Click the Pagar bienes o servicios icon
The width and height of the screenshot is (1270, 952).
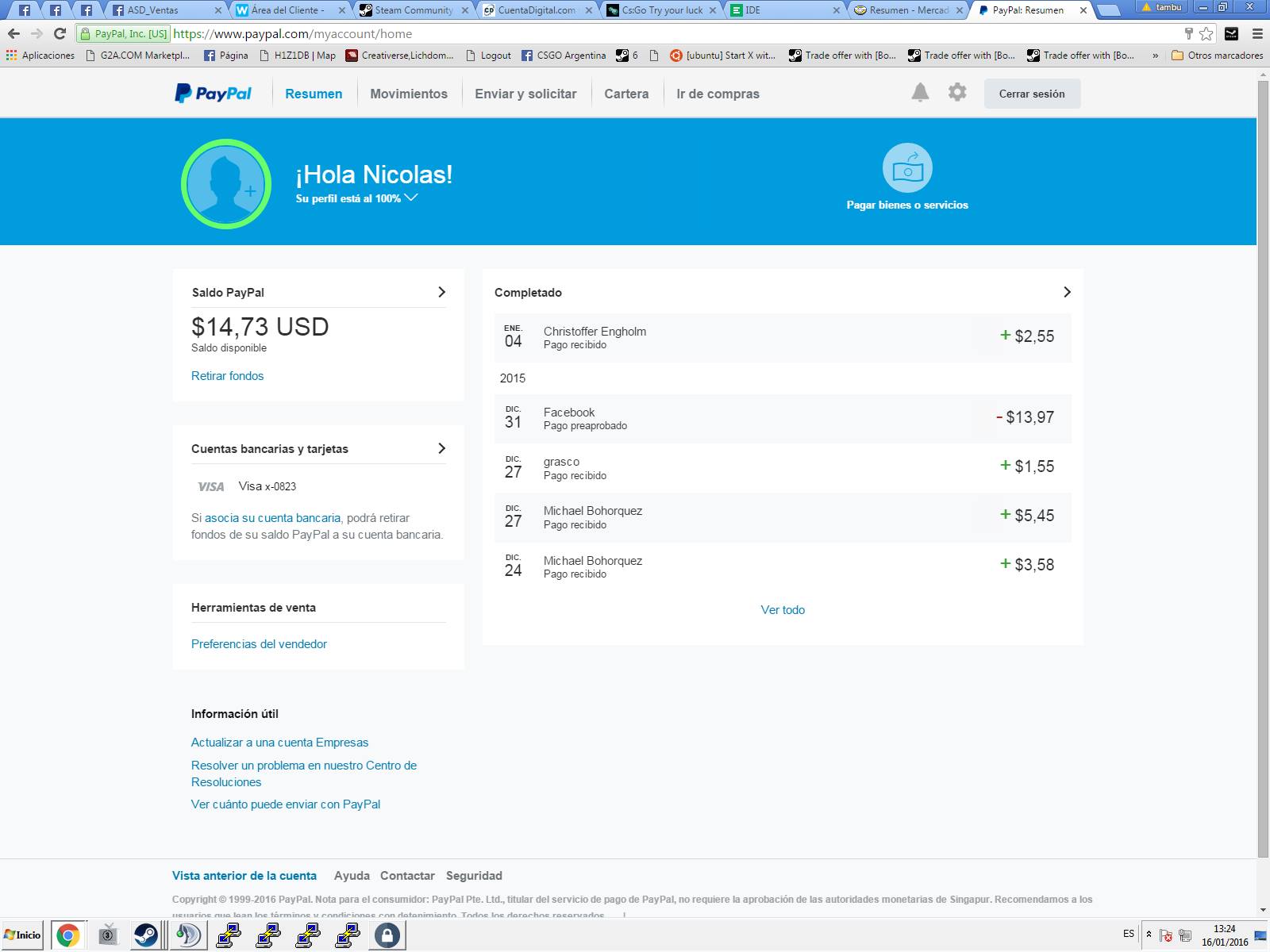pyautogui.click(x=907, y=168)
